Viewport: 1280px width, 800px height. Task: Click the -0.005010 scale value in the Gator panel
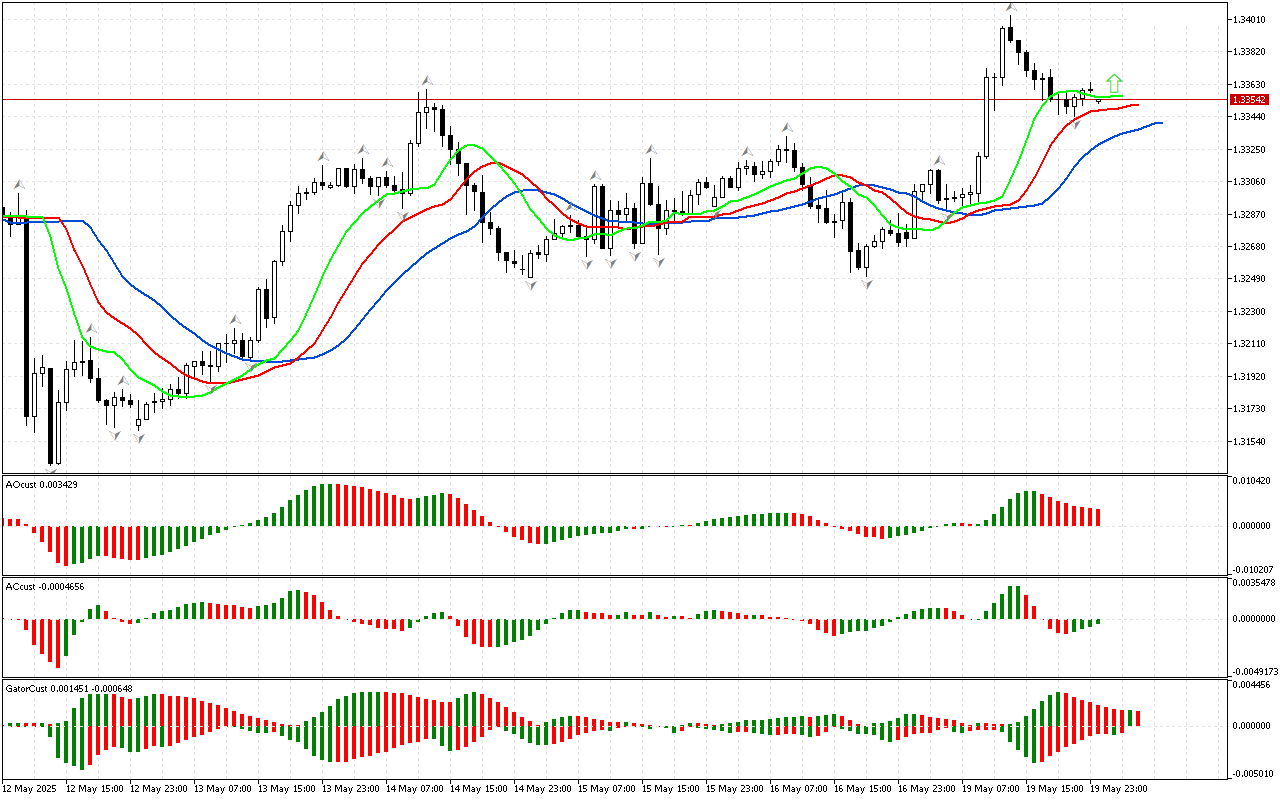[x=1252, y=772]
